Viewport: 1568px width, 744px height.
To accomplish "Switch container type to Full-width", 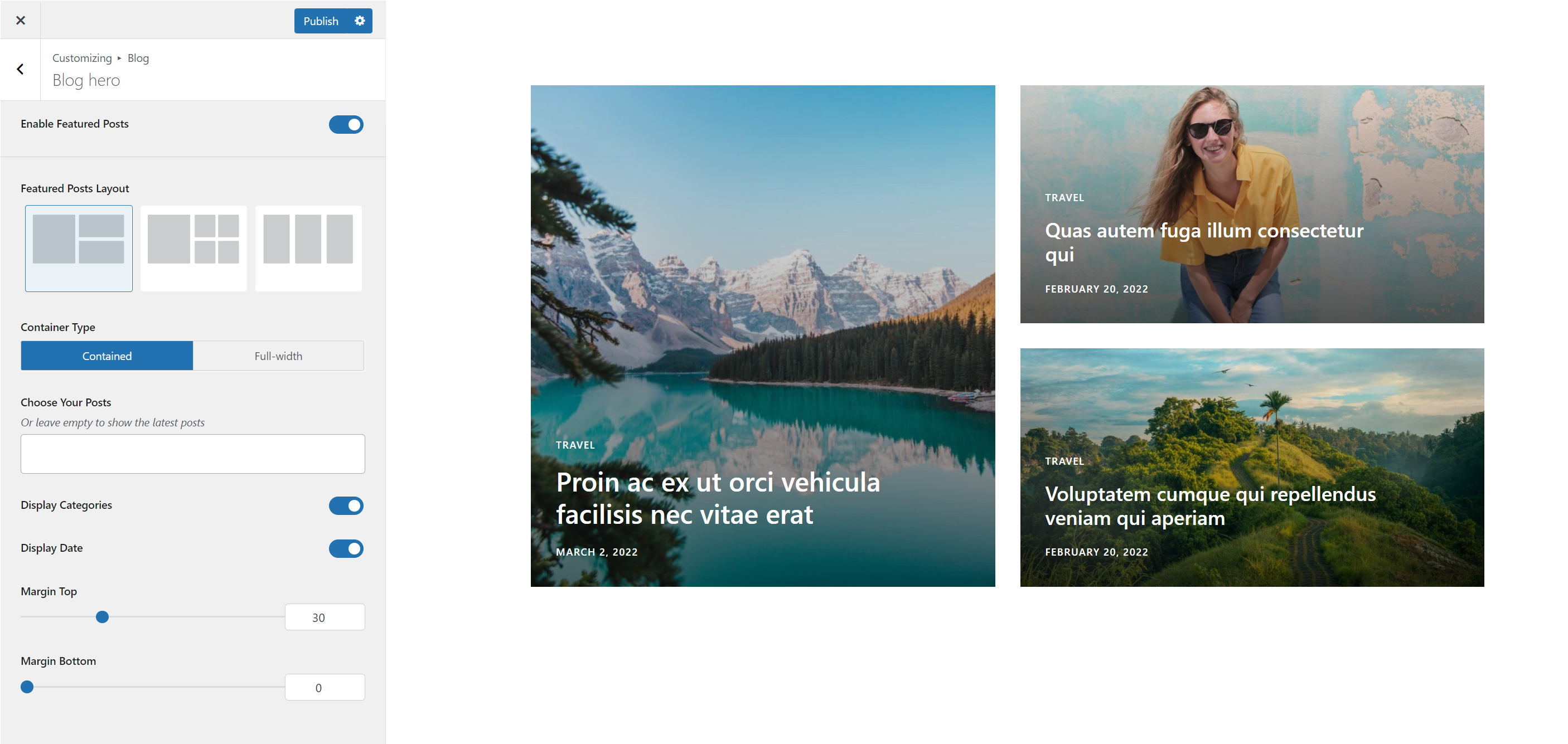I will click(x=278, y=356).
